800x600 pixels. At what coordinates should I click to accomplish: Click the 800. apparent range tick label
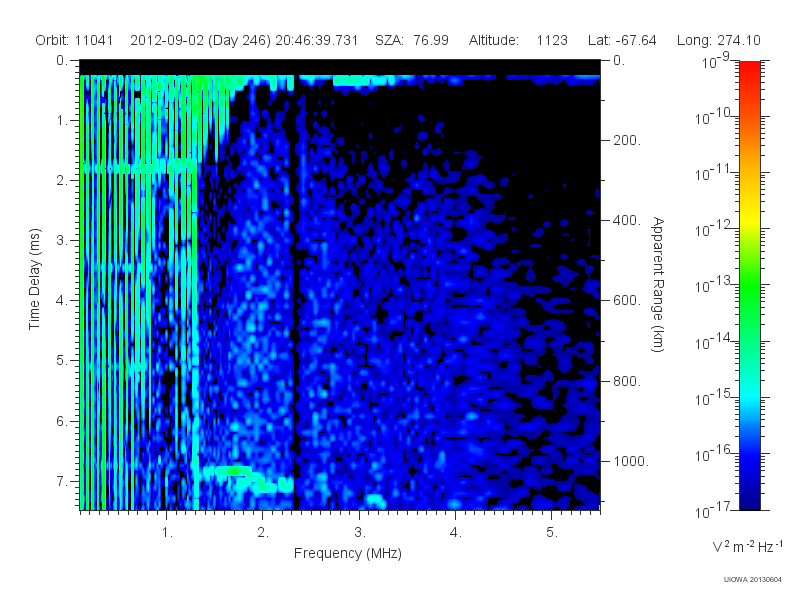coord(627,381)
